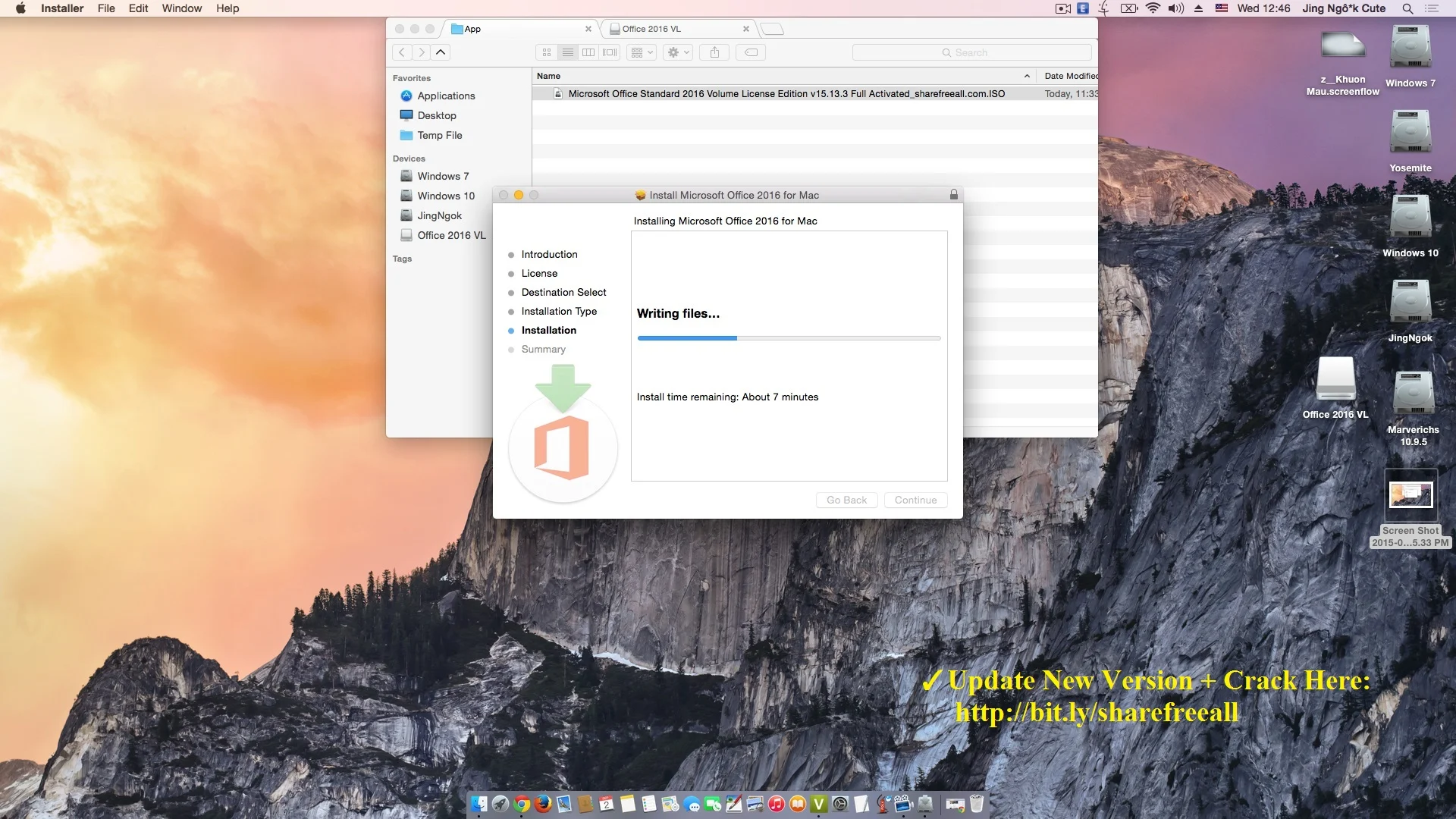This screenshot has width=1456, height=819.
Task: Open Reminders app in the dock
Action: [x=648, y=804]
